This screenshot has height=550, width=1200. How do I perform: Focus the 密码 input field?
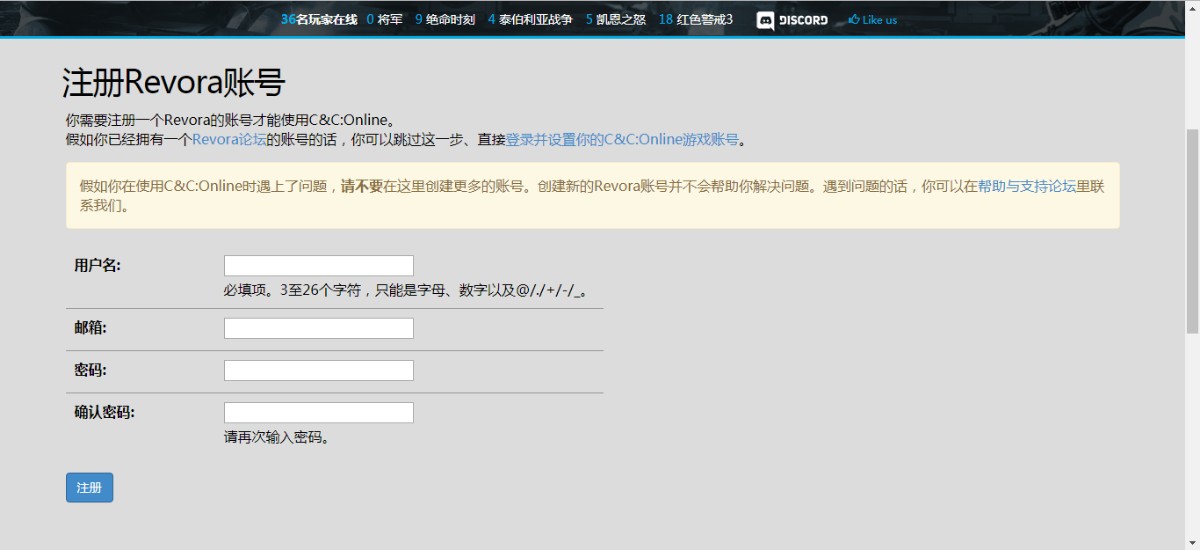[x=319, y=370]
